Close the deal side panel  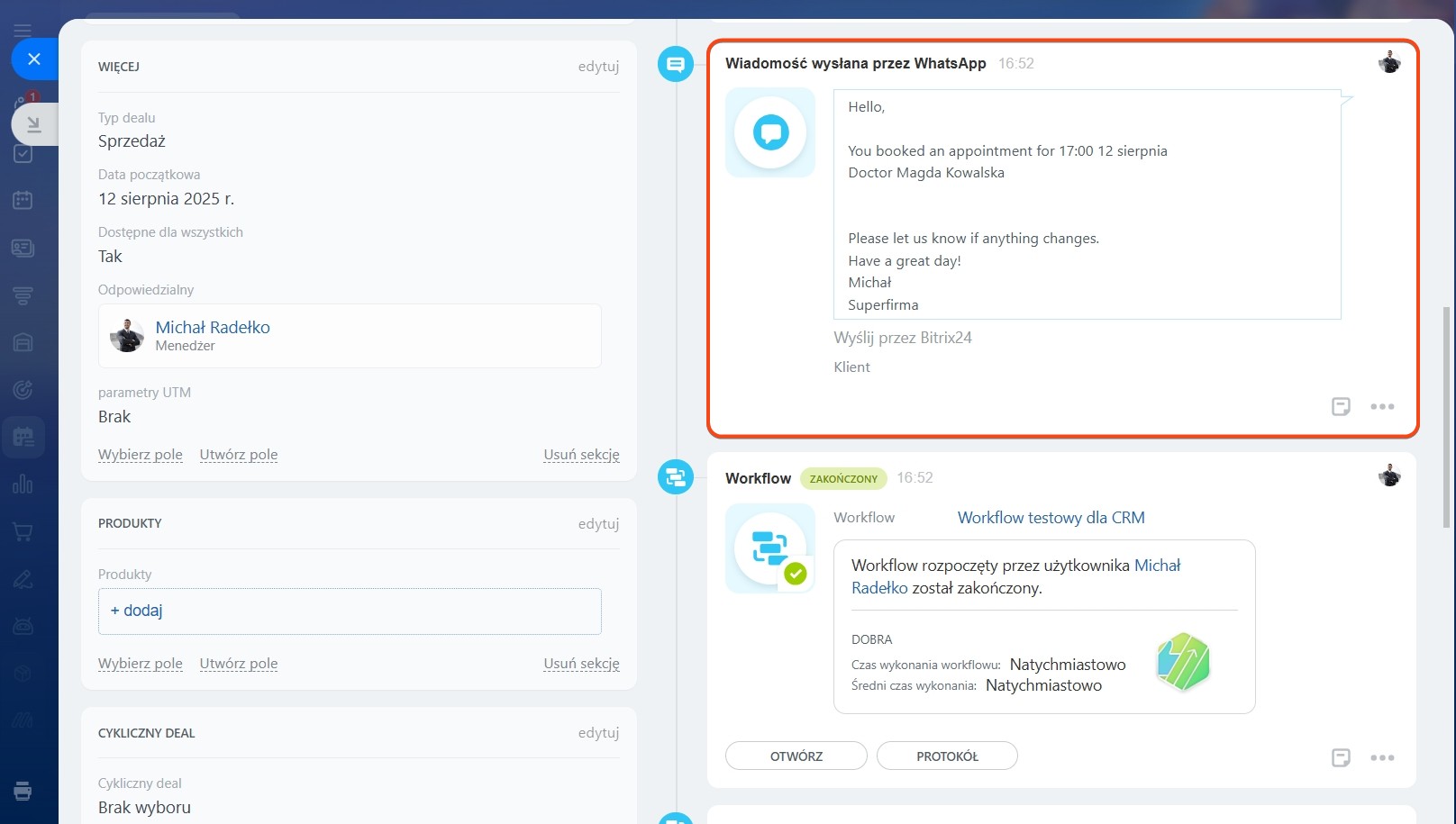coord(34,59)
